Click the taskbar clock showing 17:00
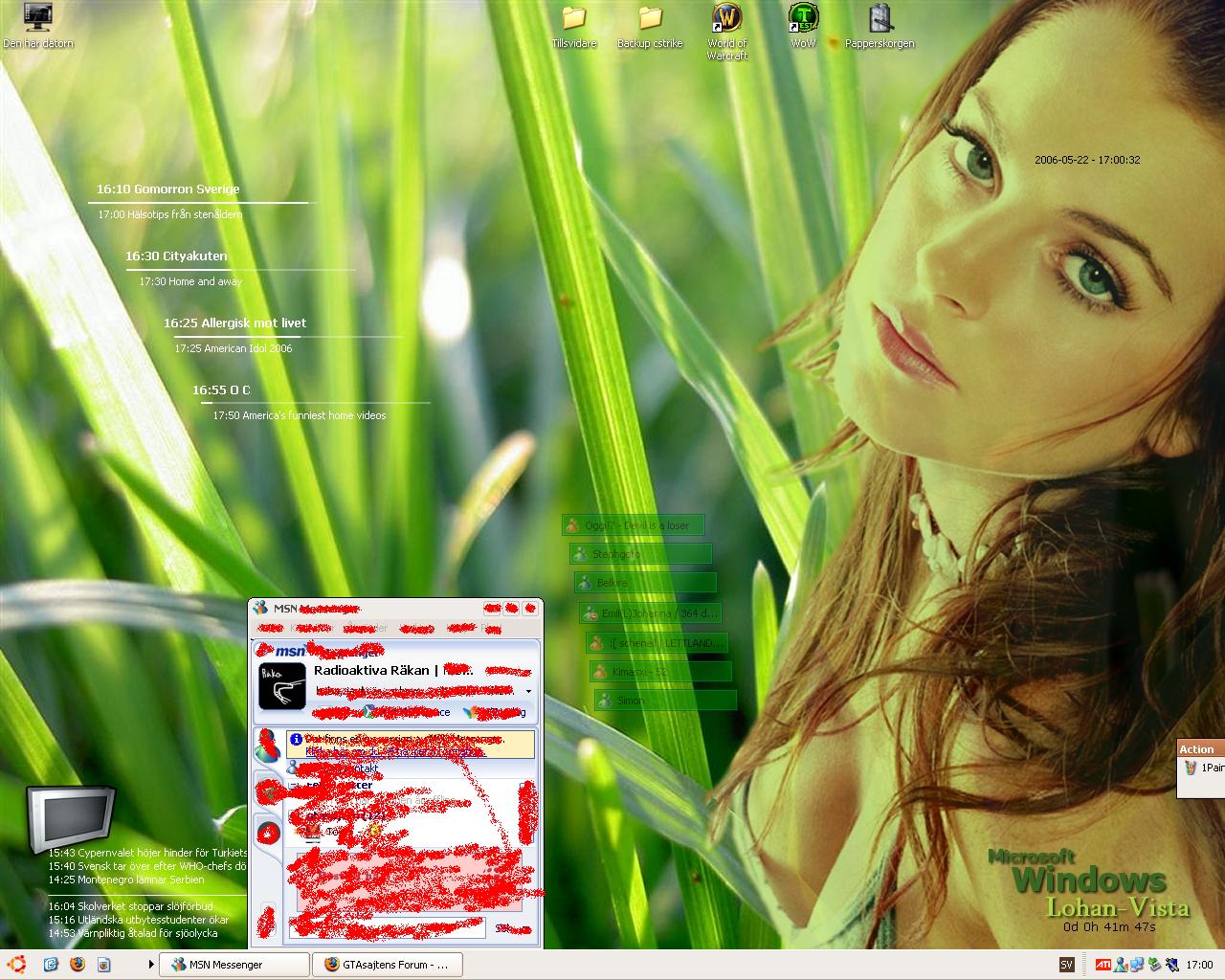Image resolution: width=1225 pixels, height=980 pixels. coord(1199,965)
